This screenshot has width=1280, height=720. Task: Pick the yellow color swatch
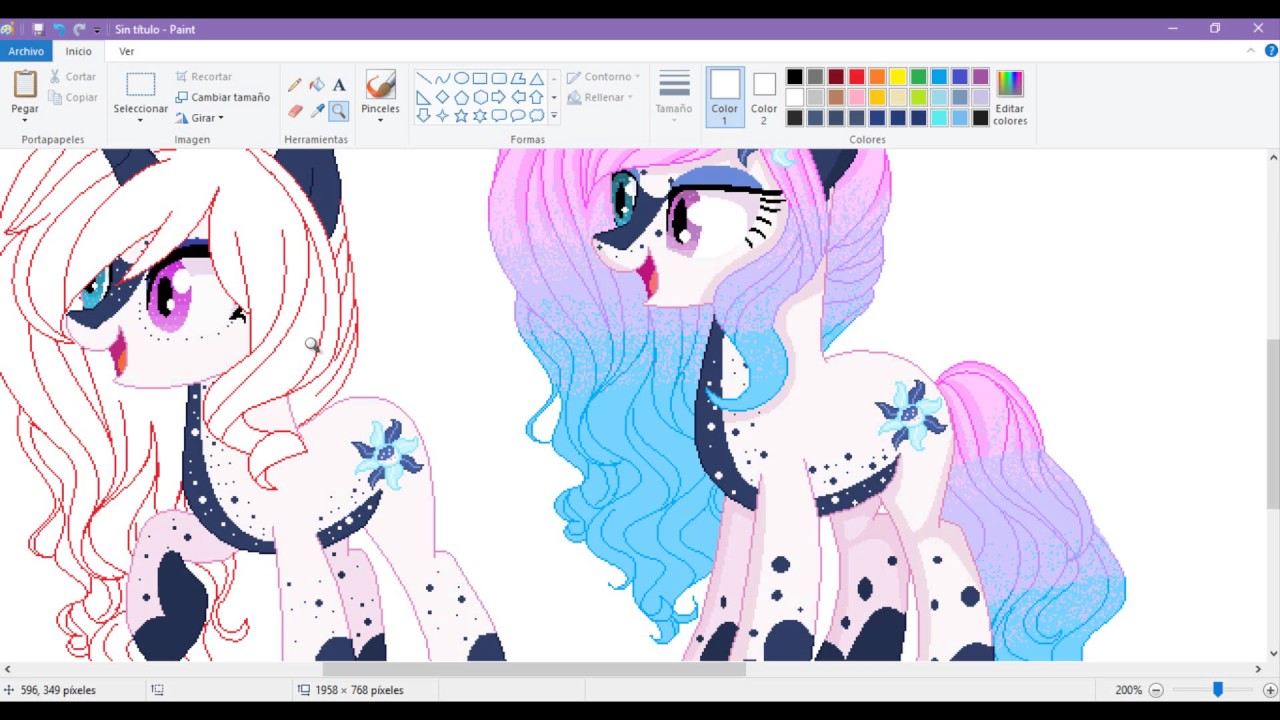[x=898, y=77]
